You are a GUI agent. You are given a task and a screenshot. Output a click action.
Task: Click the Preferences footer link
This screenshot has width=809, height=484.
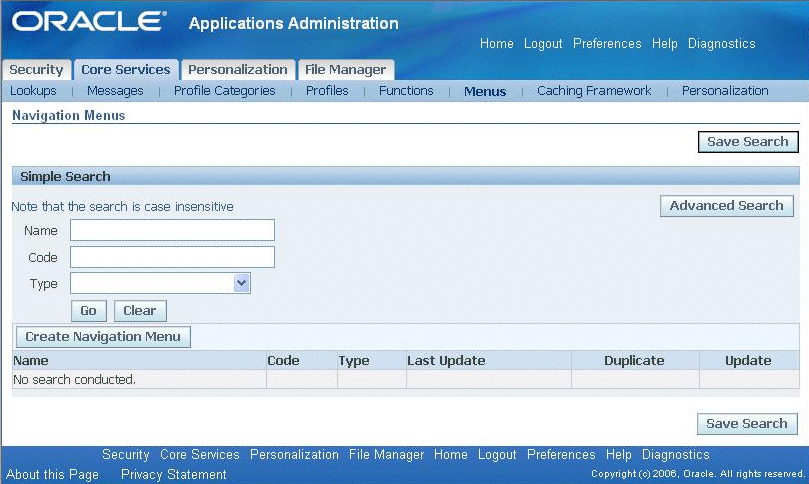pyautogui.click(x=561, y=455)
